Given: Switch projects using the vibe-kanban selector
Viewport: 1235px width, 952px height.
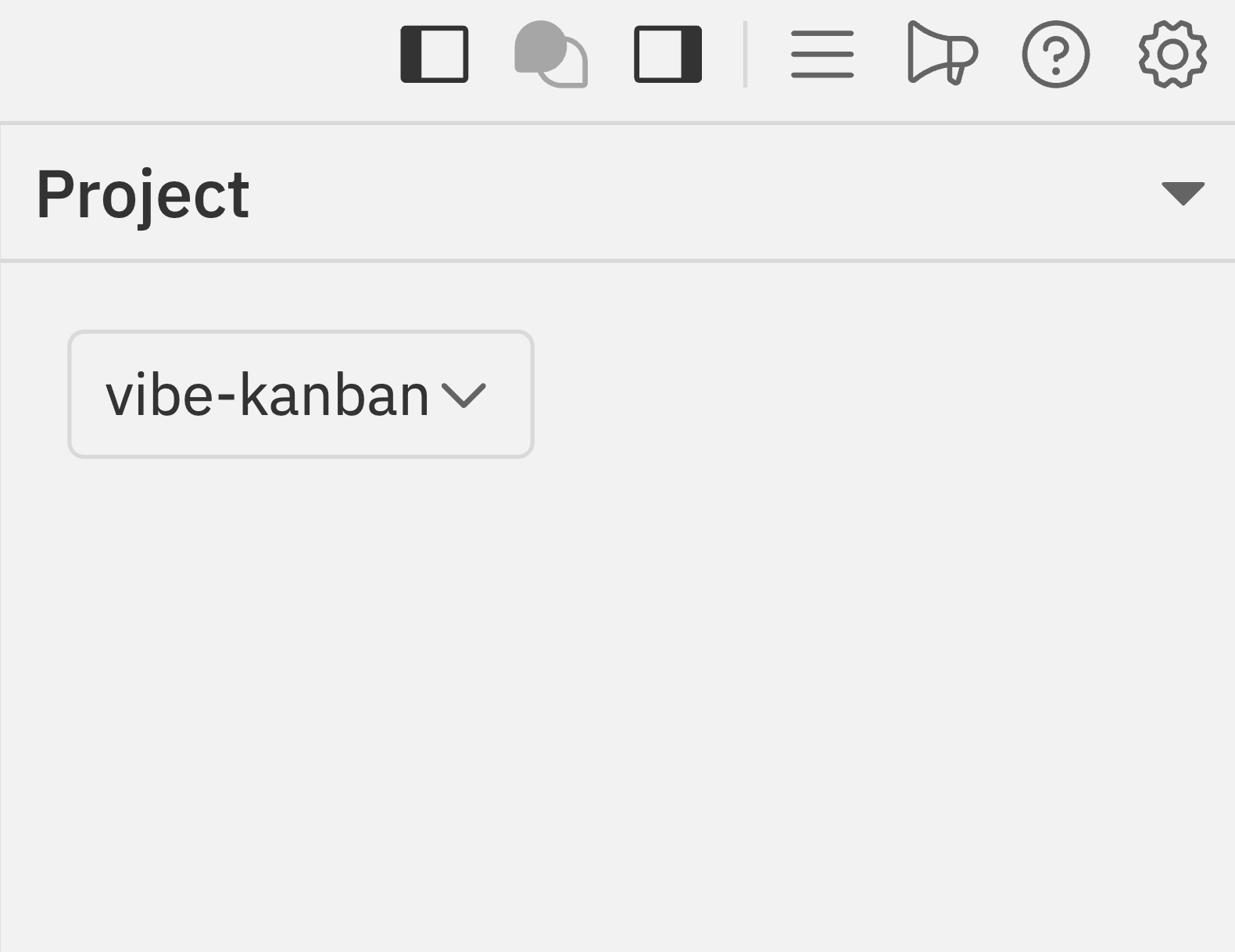Looking at the screenshot, I should pos(300,393).
